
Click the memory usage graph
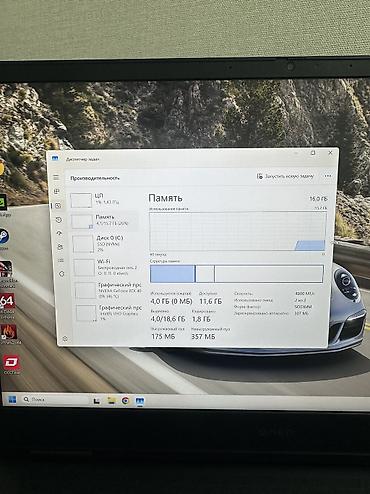[238, 231]
